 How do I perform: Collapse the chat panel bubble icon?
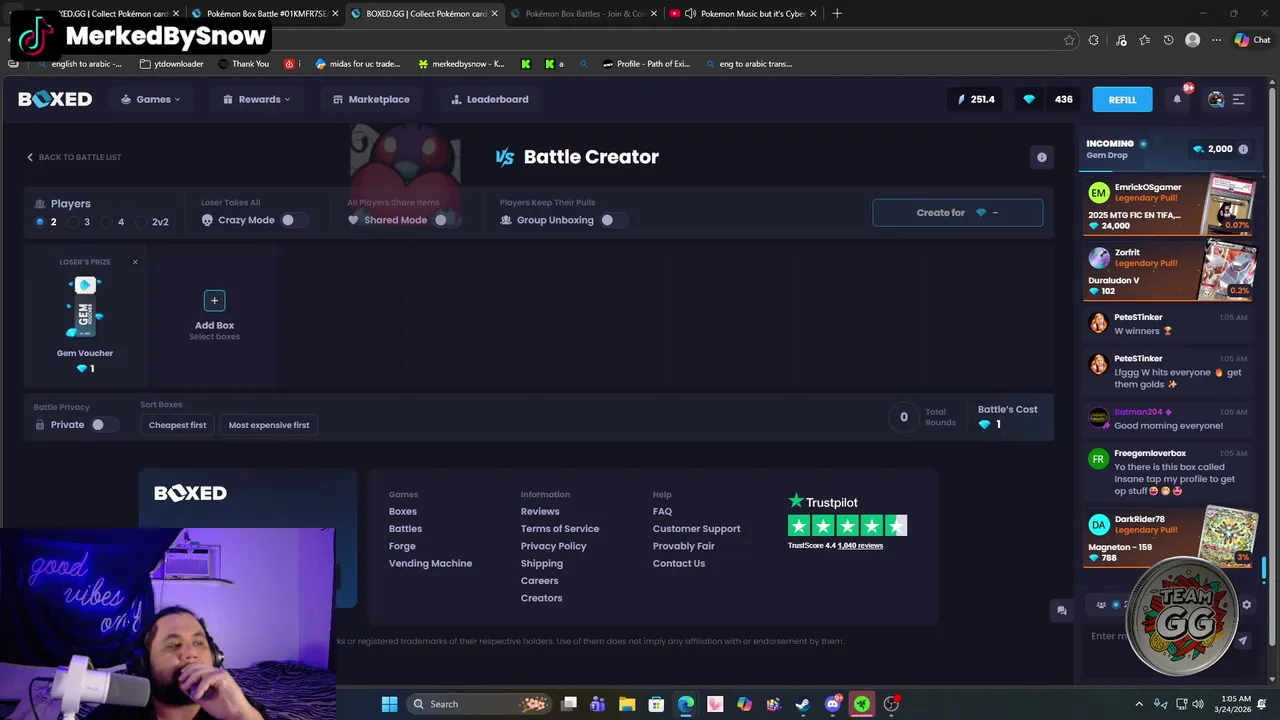click(x=1062, y=610)
